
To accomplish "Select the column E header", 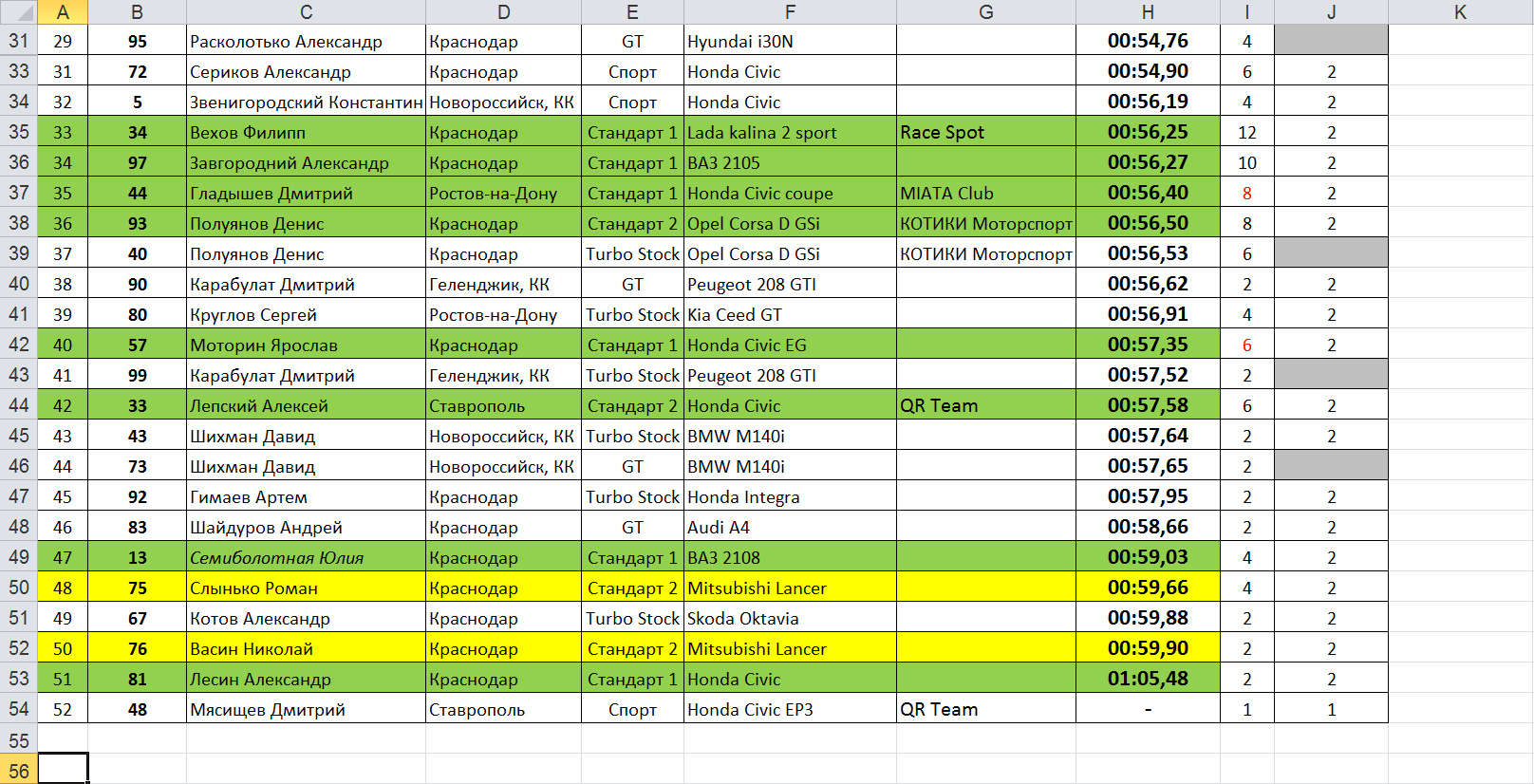I will pos(632,11).
